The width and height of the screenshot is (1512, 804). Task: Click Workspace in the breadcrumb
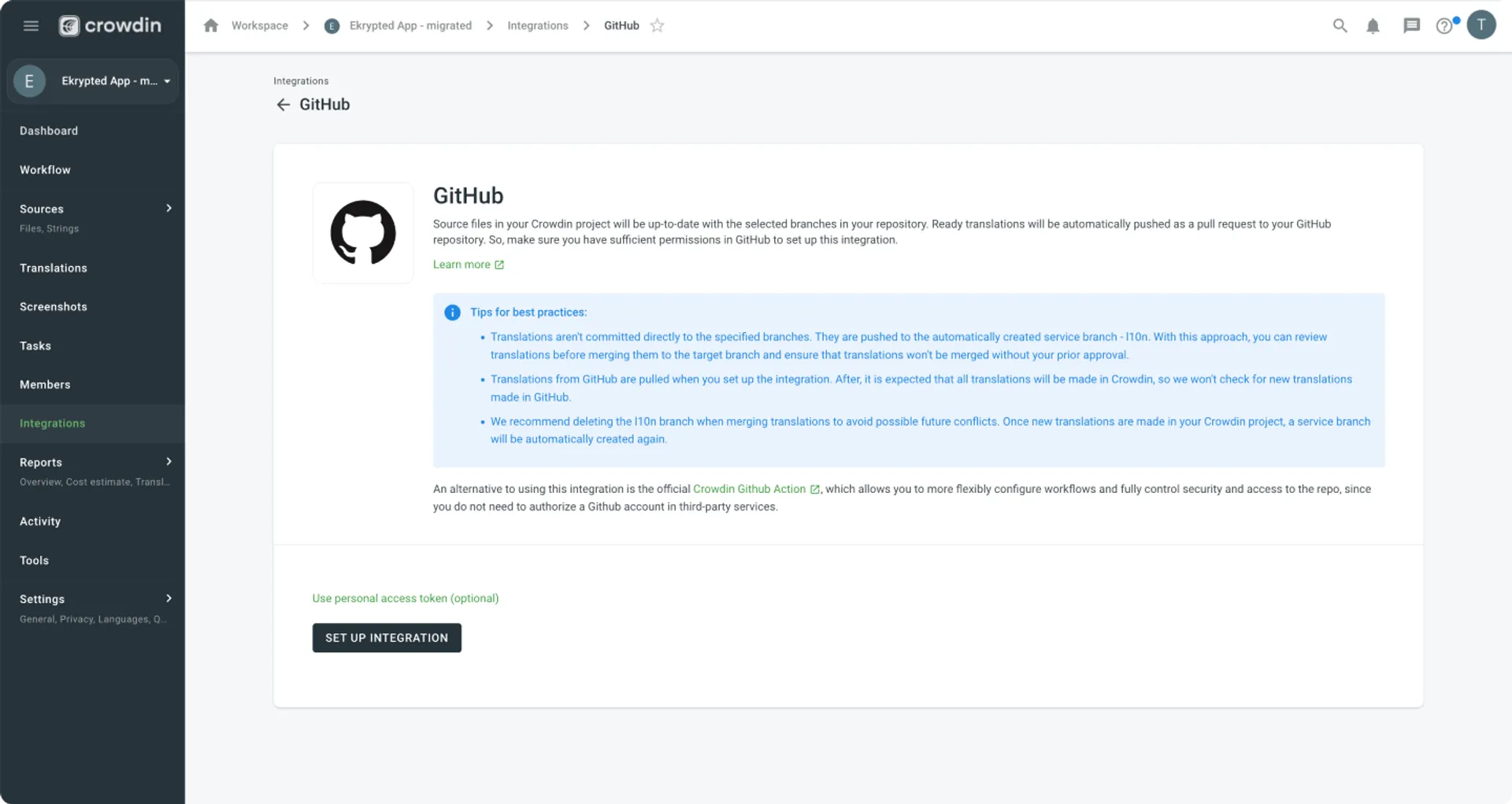tap(260, 26)
